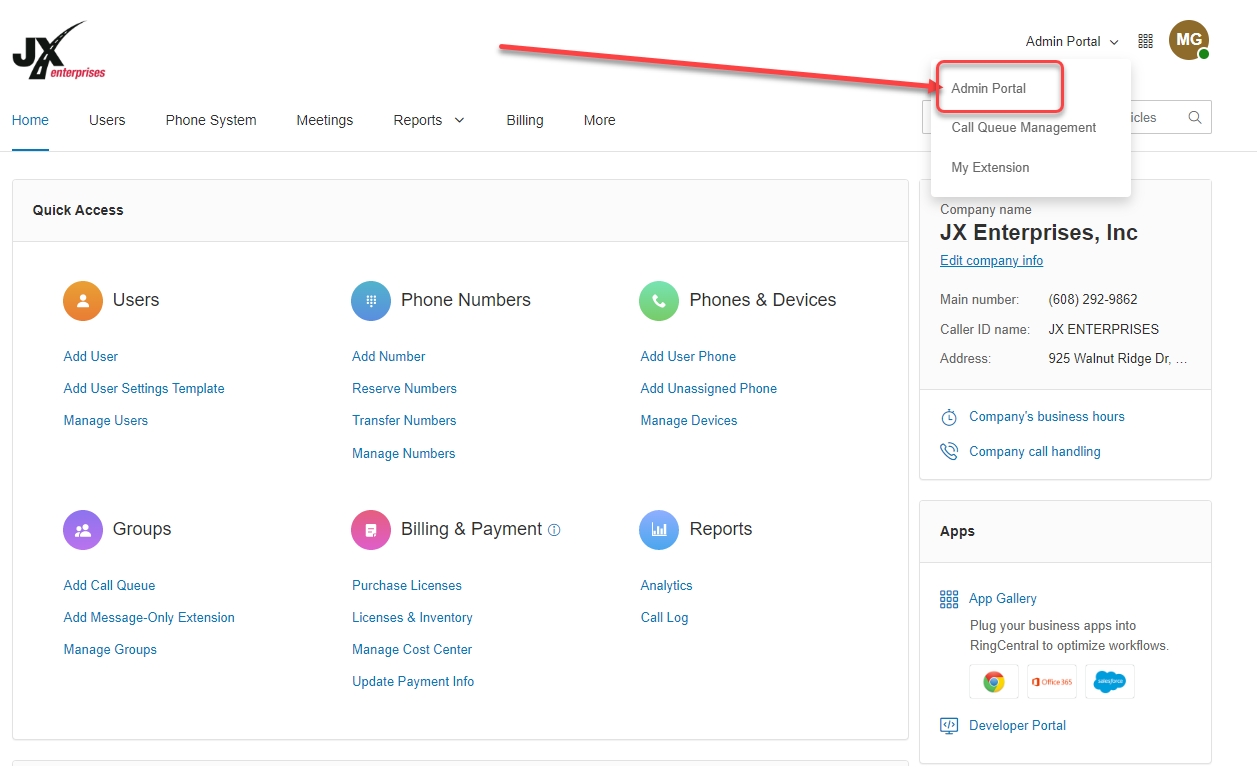The width and height of the screenshot is (1257, 766).
Task: Open the Transfer Numbers link
Action: click(x=404, y=420)
